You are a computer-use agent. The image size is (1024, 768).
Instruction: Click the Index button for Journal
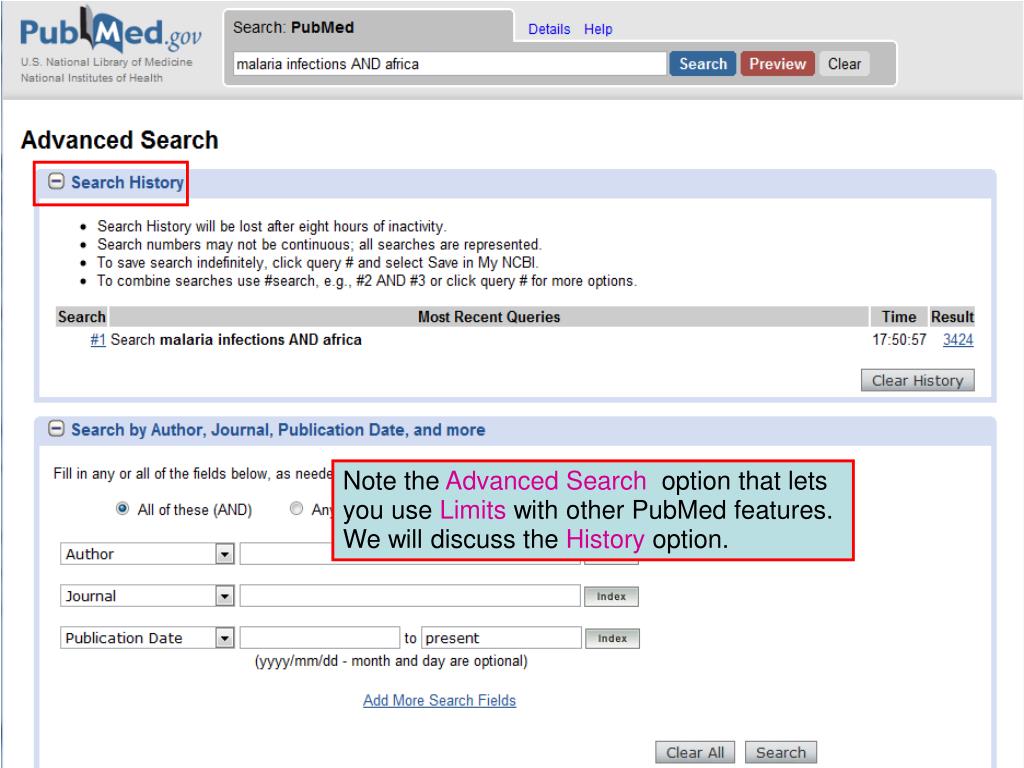(x=611, y=596)
